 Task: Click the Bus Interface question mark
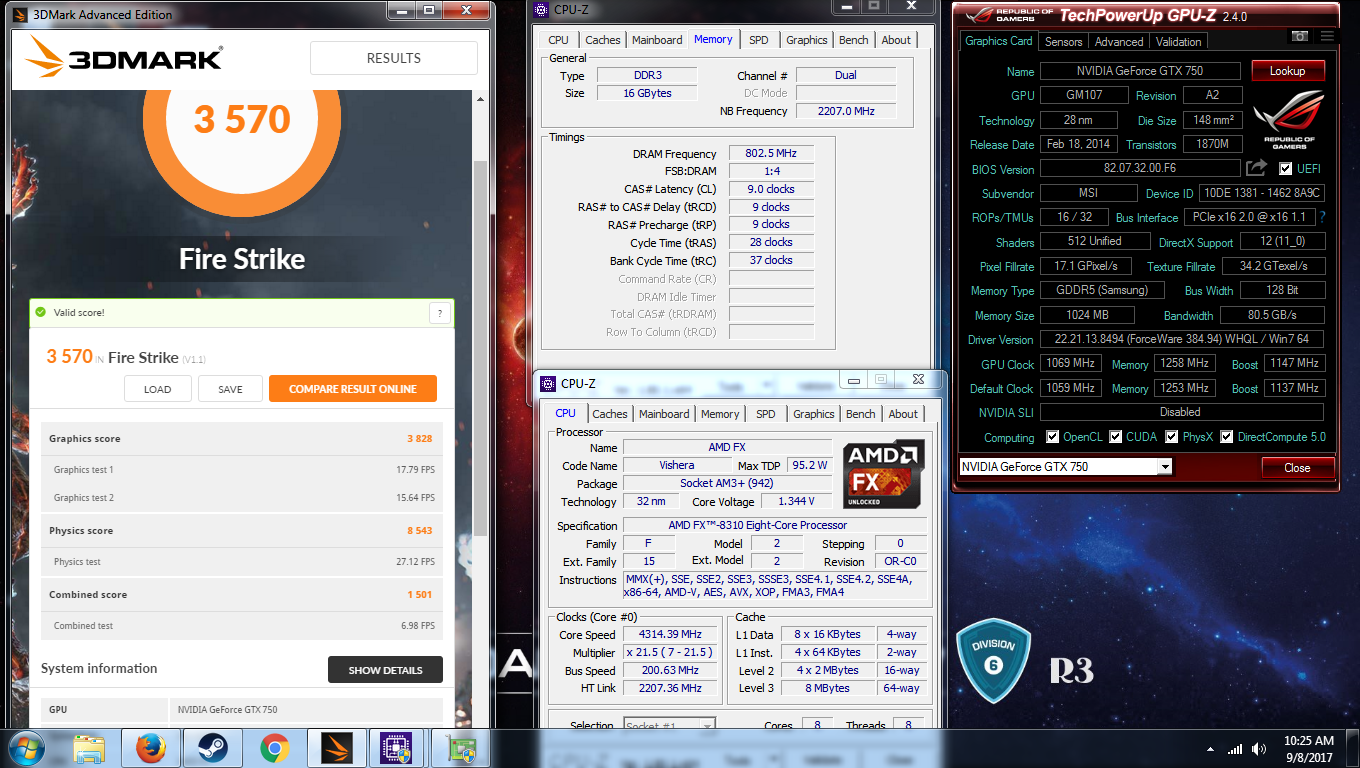click(x=1323, y=217)
